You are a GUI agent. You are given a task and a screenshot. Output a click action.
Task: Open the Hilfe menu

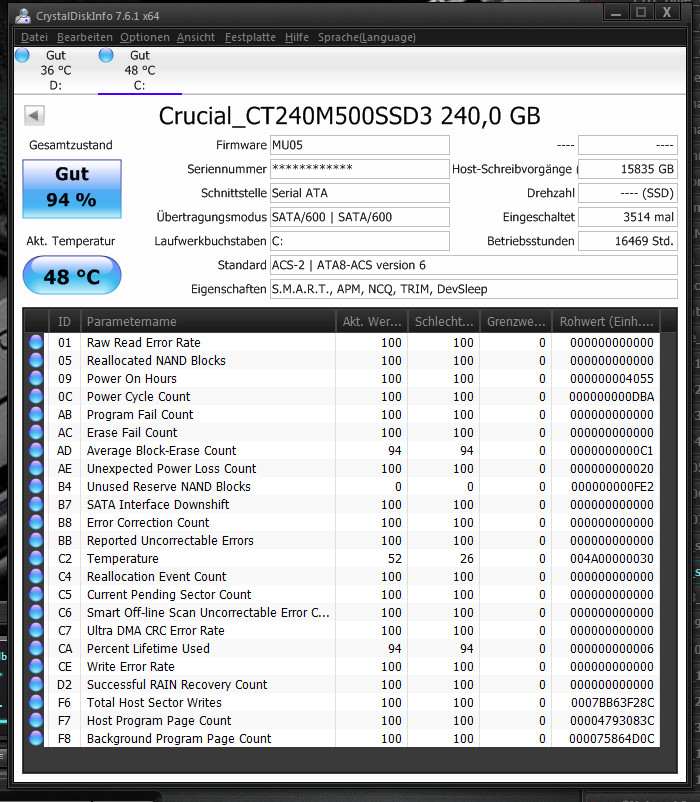[297, 37]
